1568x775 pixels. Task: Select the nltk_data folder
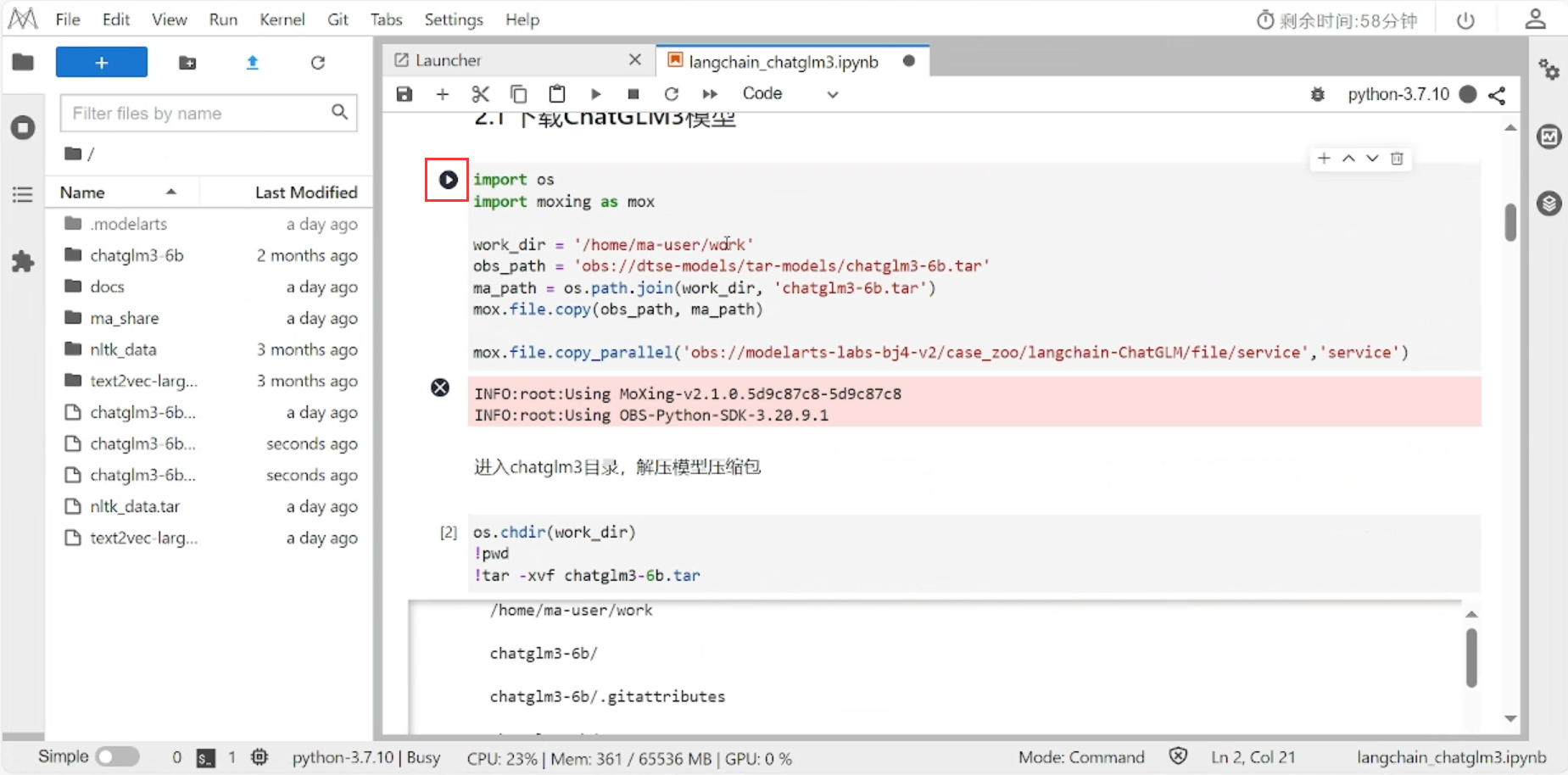210,349
